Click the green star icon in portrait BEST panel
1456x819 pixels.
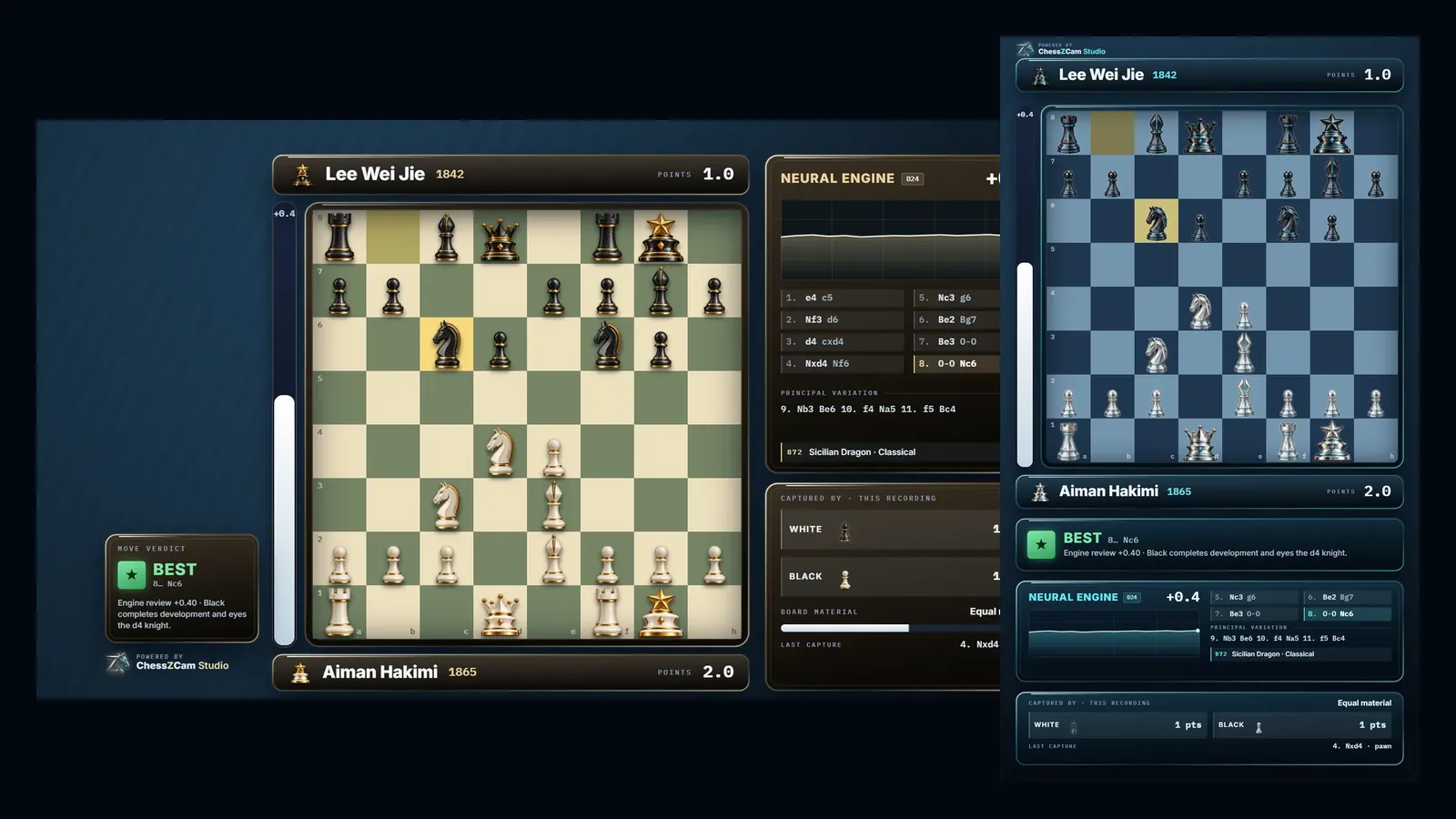coord(1041,544)
